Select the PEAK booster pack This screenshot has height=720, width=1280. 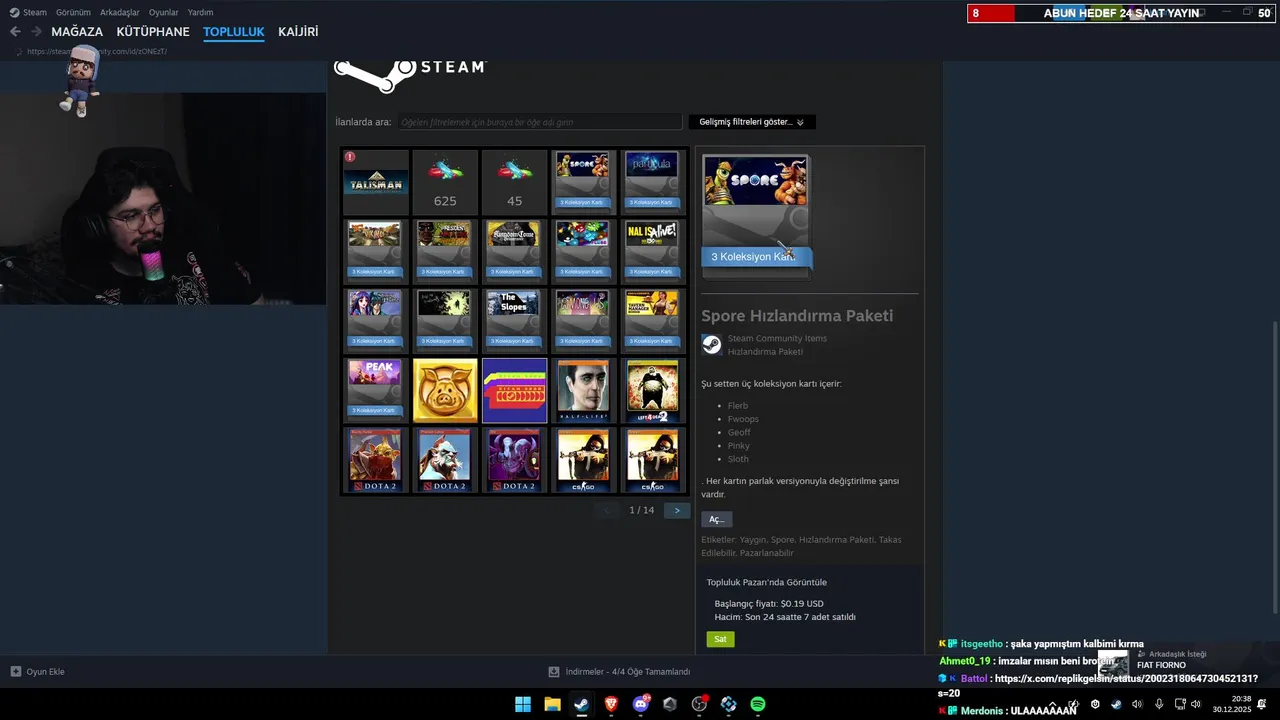tap(376, 391)
